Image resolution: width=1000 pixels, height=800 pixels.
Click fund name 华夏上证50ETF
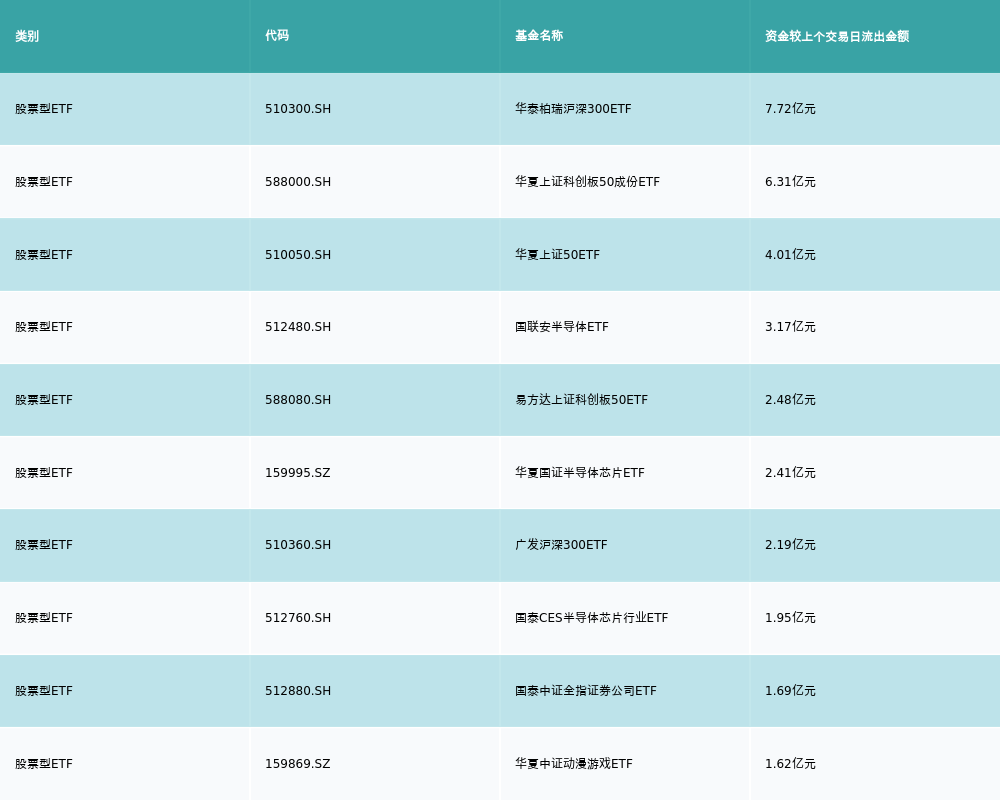pos(557,255)
